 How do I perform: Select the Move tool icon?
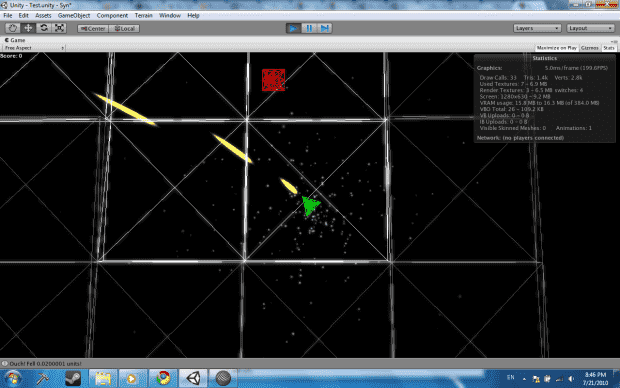[x=28, y=28]
